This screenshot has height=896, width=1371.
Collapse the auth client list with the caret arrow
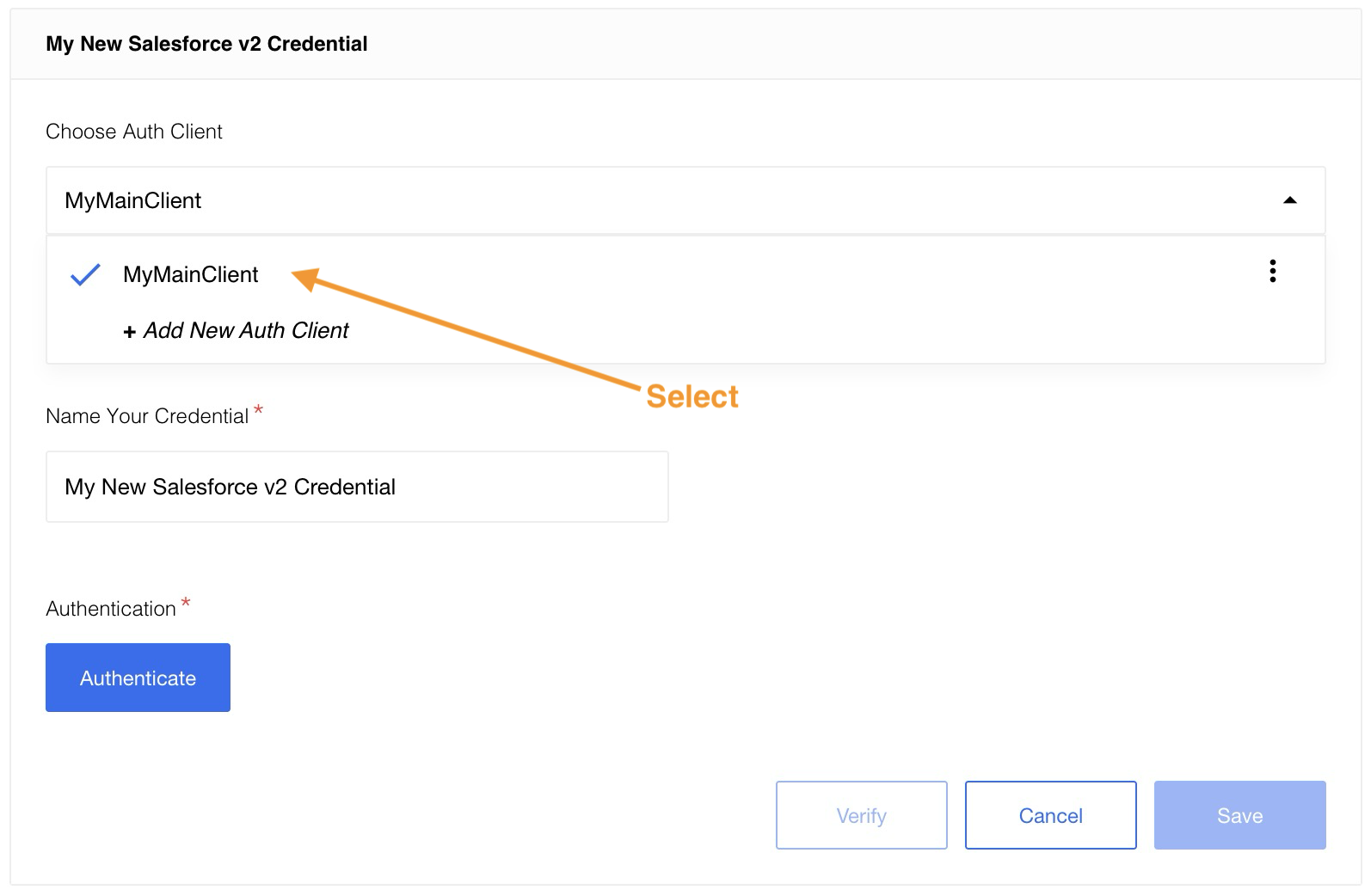[x=1289, y=200]
